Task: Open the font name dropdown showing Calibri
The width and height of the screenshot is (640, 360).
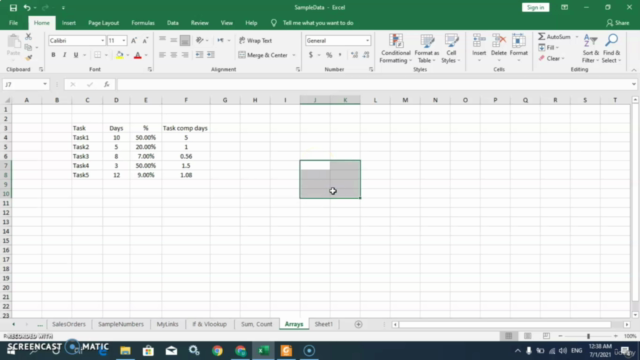Action: coord(102,40)
